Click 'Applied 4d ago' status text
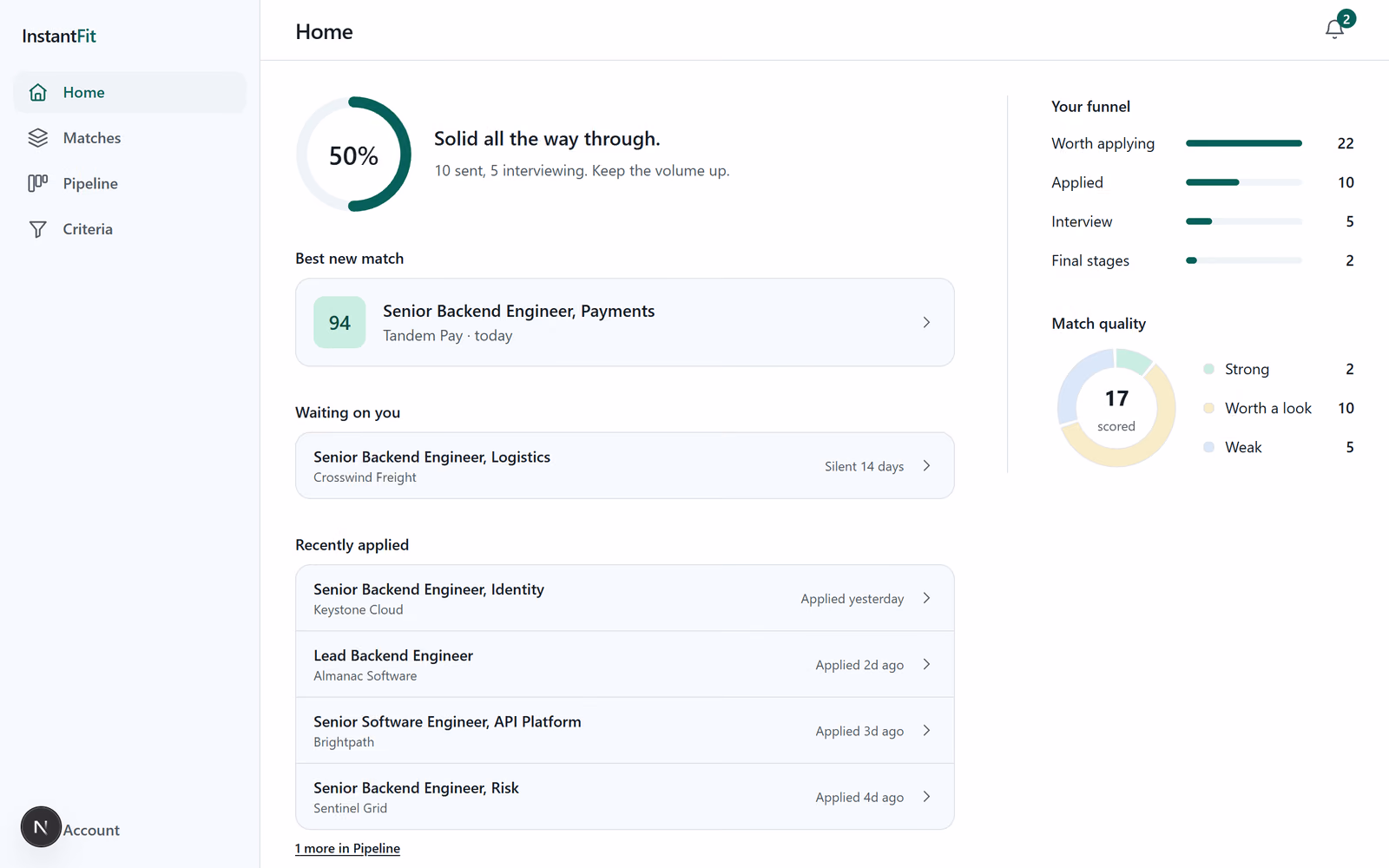Viewport: 1389px width, 868px height. click(x=859, y=798)
